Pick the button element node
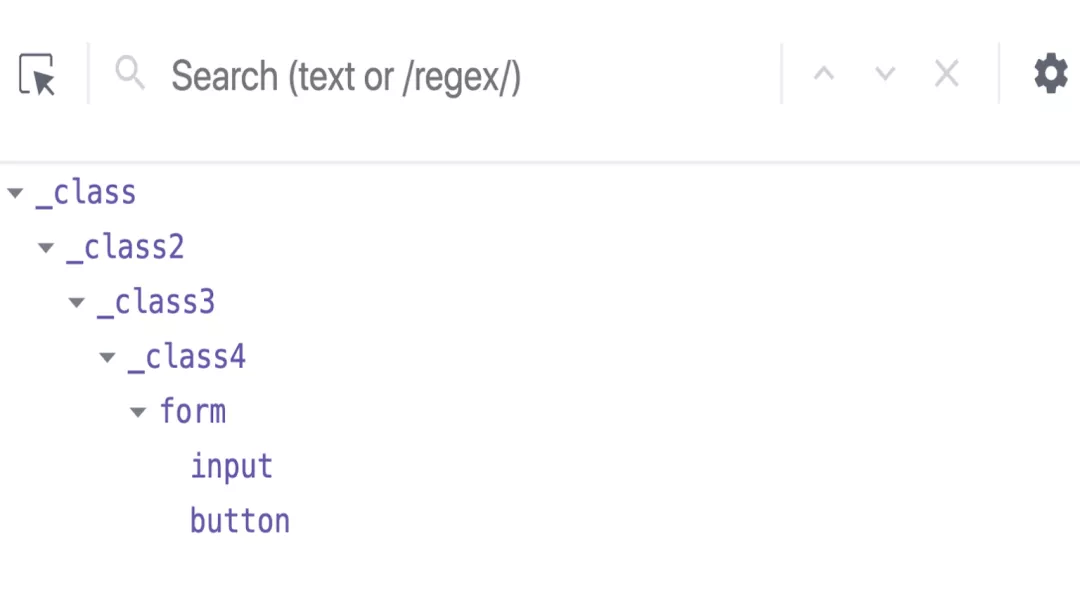Viewport: 1080px width, 598px height. [240, 521]
